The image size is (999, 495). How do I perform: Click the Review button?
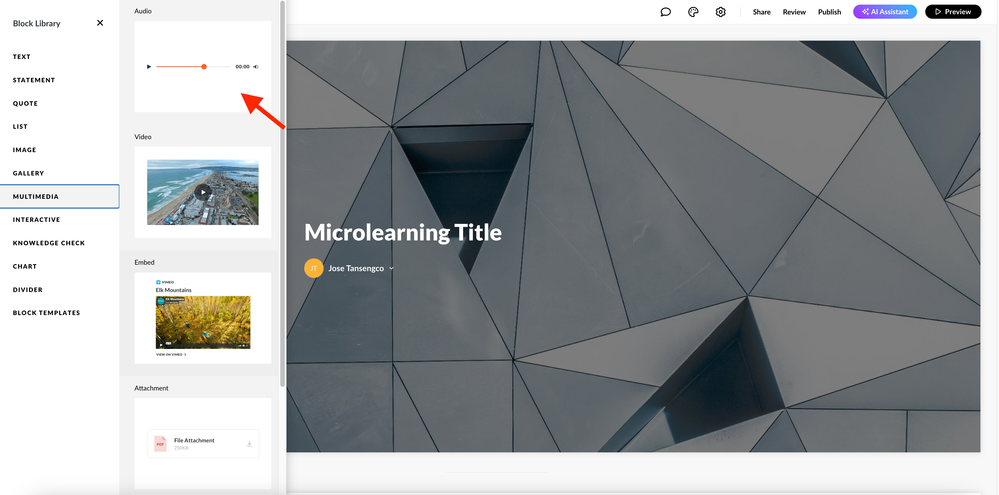(x=794, y=12)
